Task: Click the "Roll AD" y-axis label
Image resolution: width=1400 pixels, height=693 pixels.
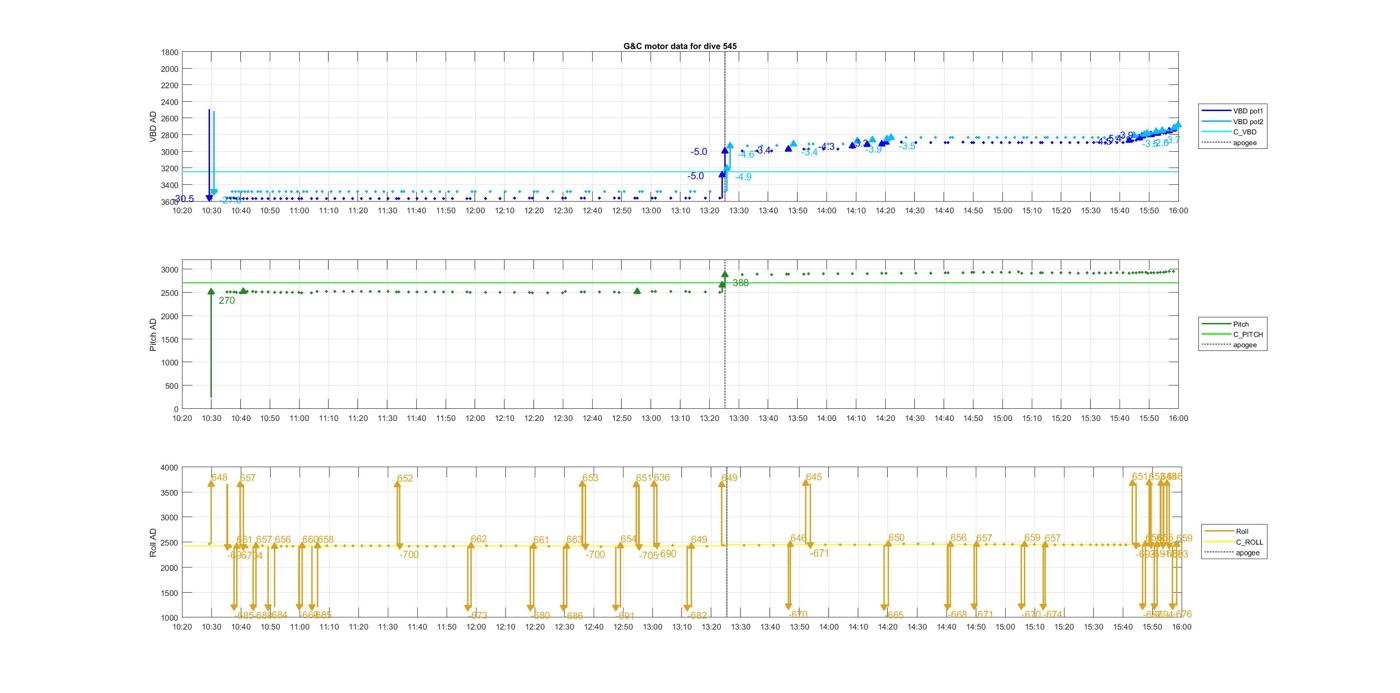Action: [x=153, y=543]
